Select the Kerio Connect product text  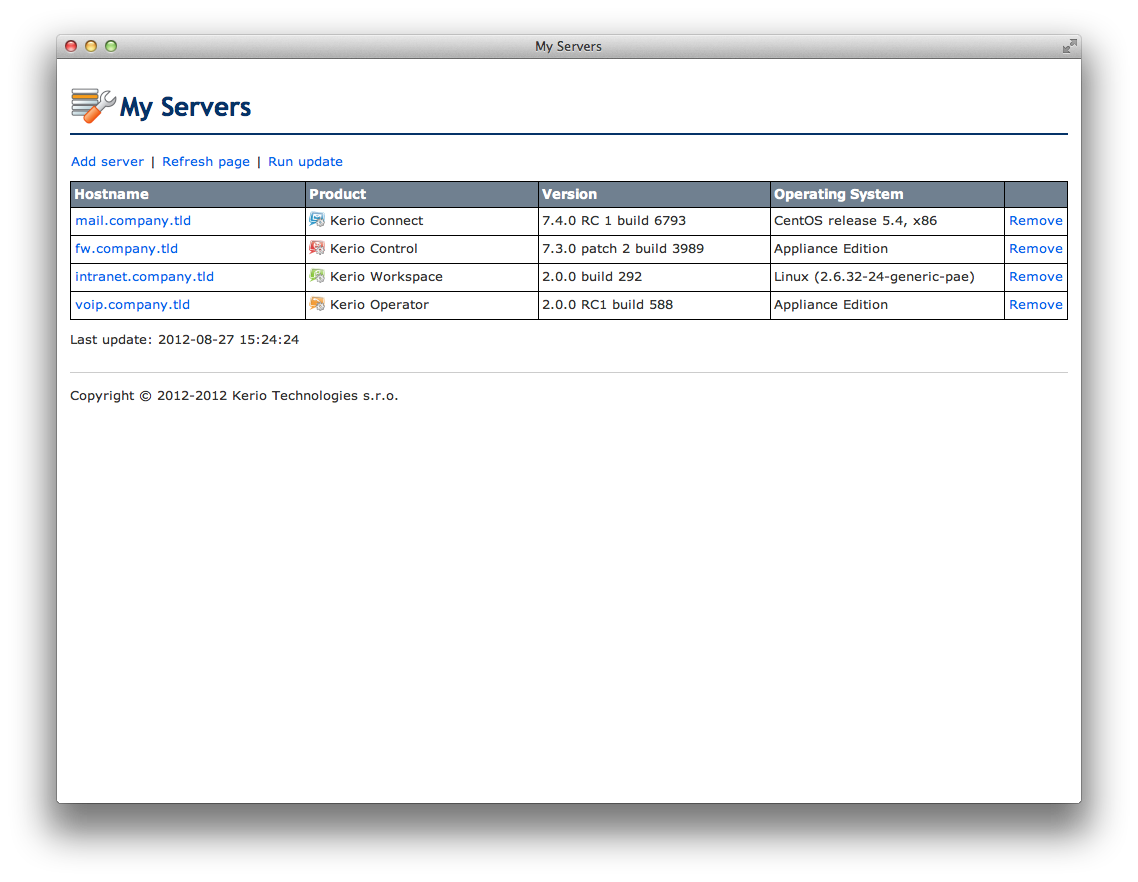tap(376, 221)
